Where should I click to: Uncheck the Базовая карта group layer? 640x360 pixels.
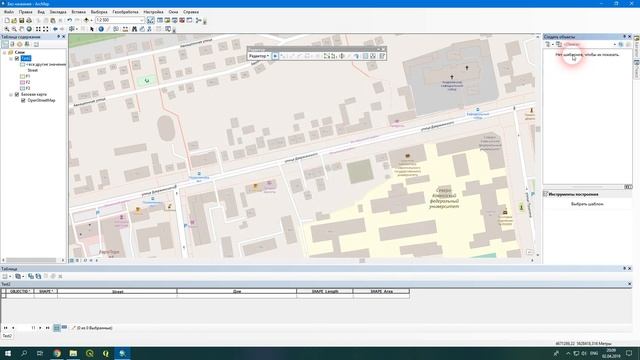17,94
